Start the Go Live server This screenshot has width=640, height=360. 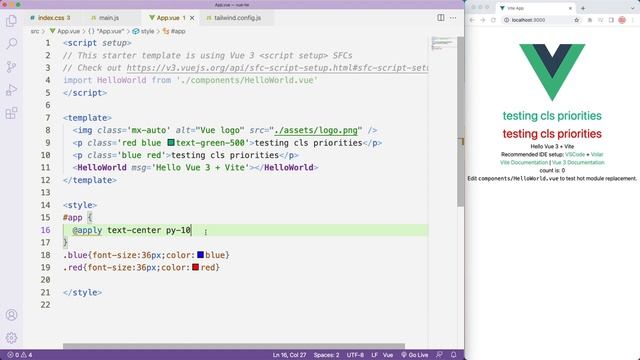click(414, 355)
